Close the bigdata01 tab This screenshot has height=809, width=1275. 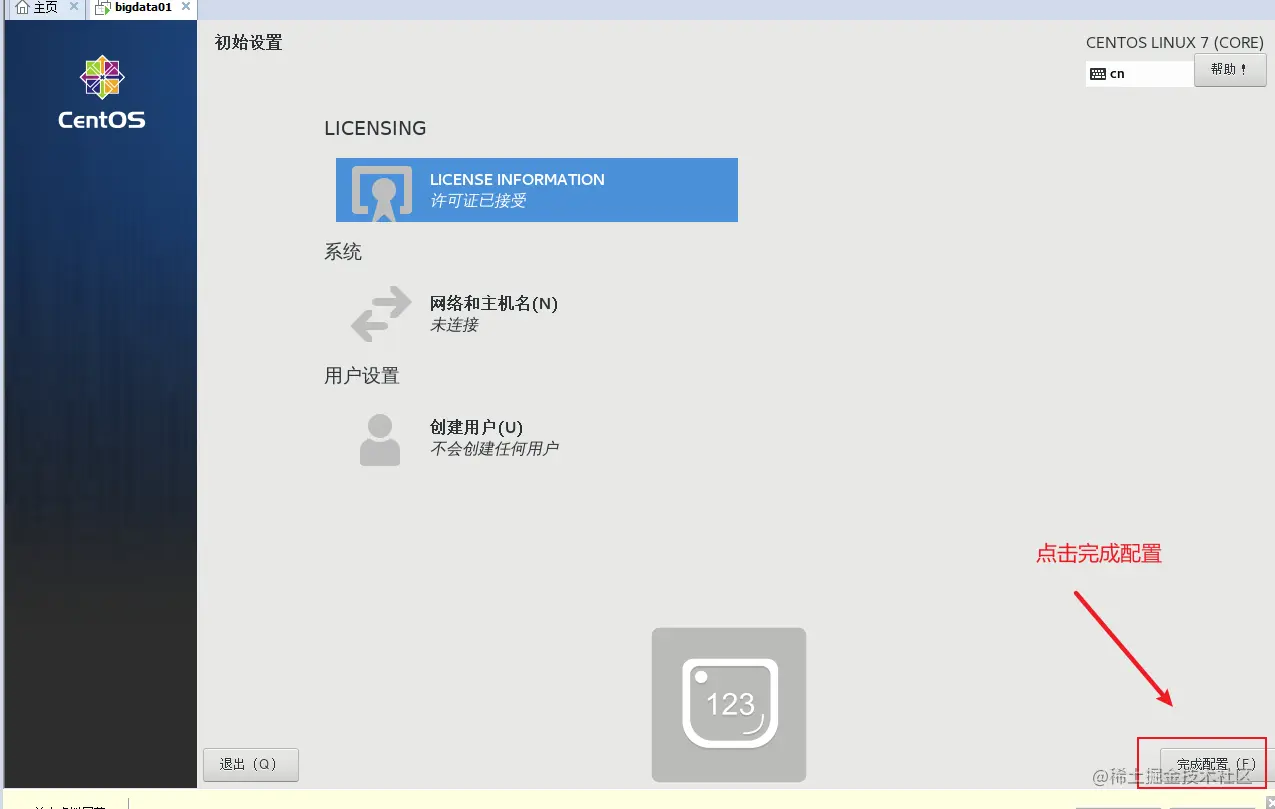click(185, 6)
